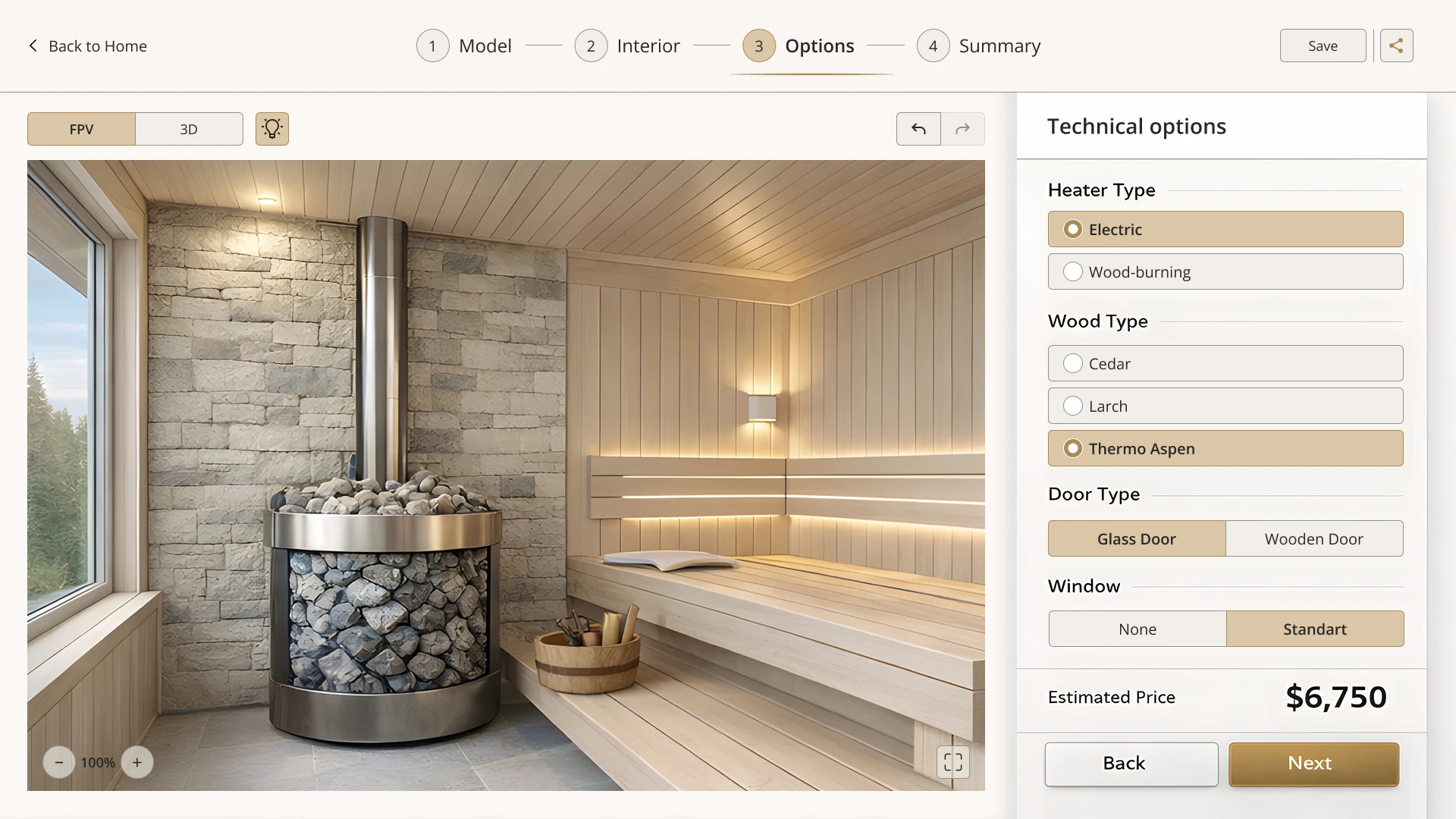Return via the Back to Home link
The image size is (1456, 819).
(x=97, y=45)
